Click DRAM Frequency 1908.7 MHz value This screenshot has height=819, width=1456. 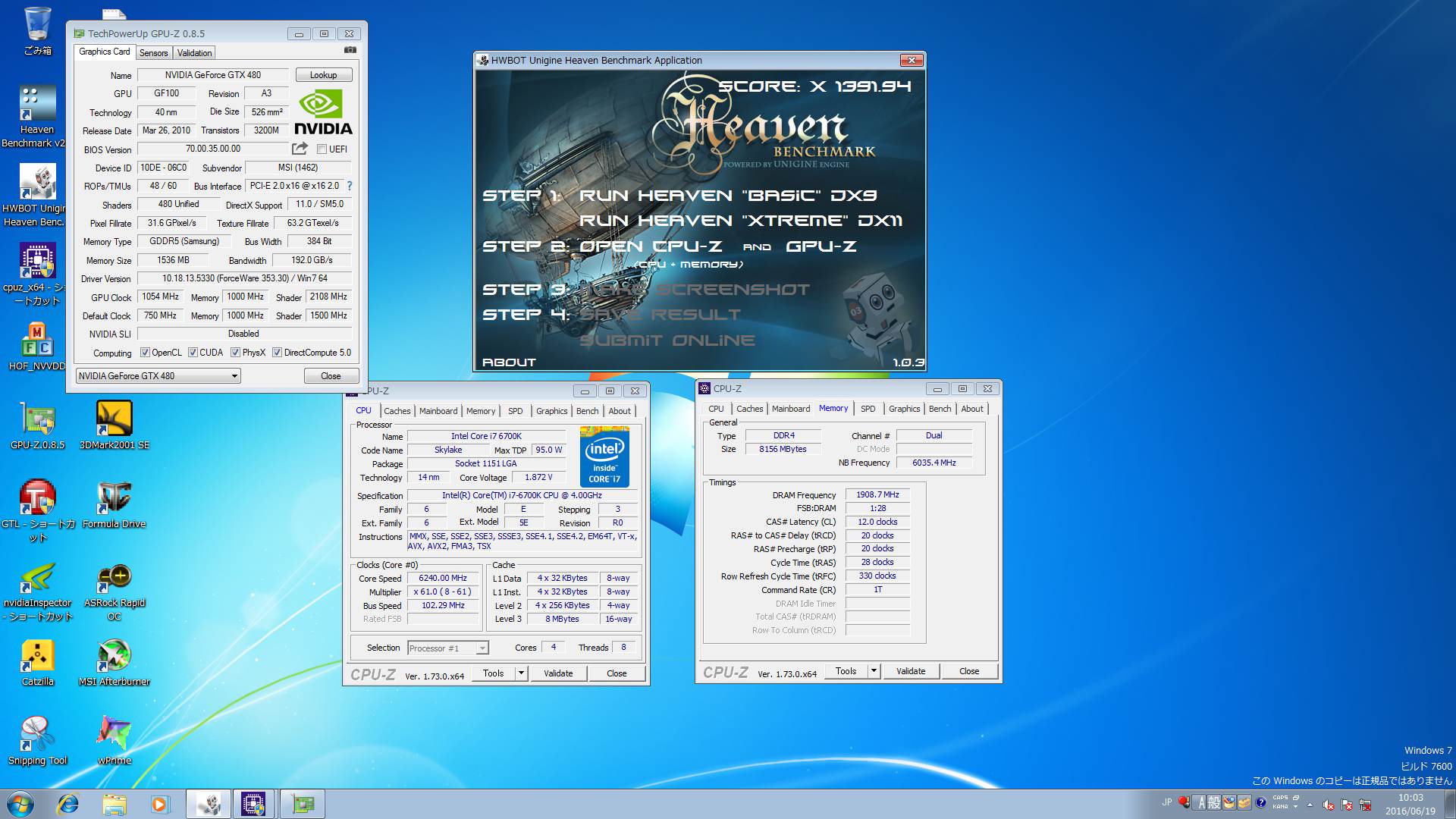coord(877,494)
